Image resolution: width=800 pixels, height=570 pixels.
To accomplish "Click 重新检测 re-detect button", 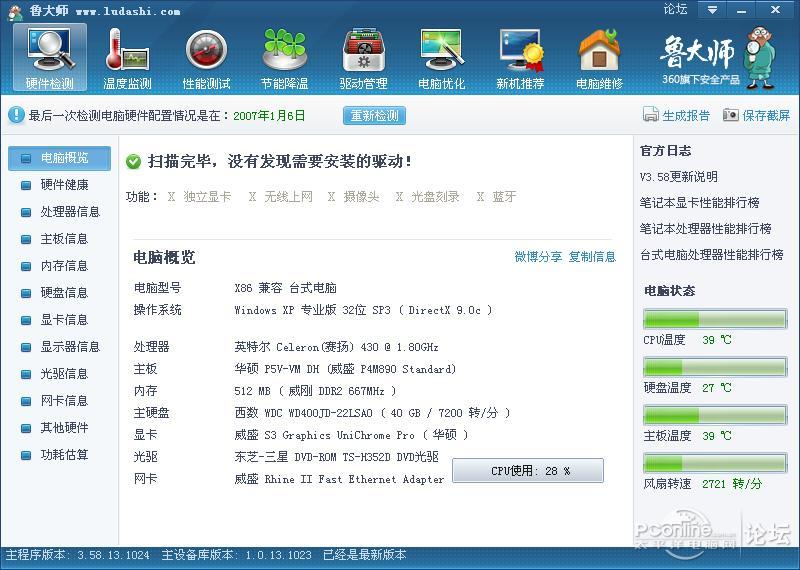I will coord(374,115).
